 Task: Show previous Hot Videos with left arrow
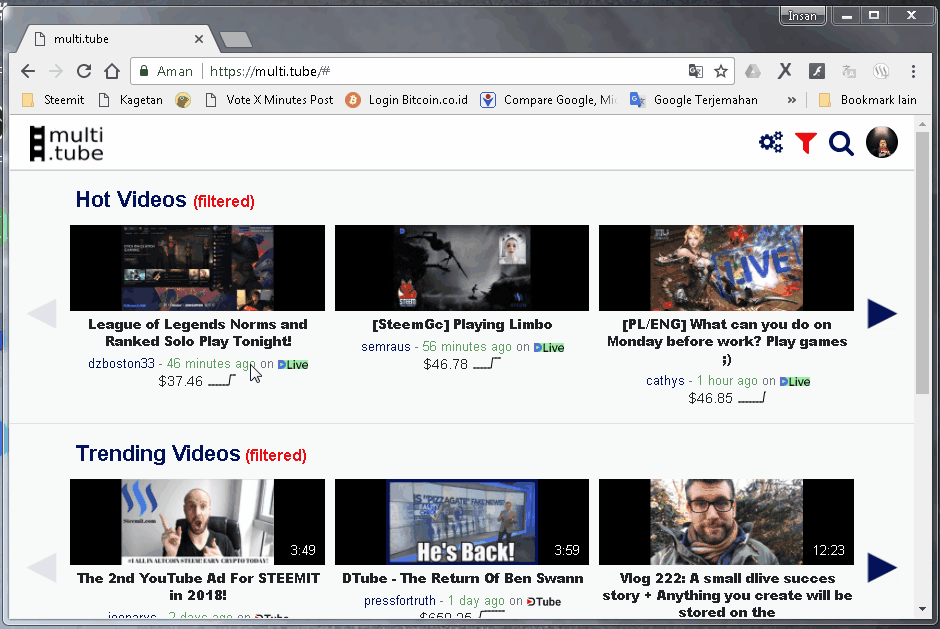click(42, 314)
